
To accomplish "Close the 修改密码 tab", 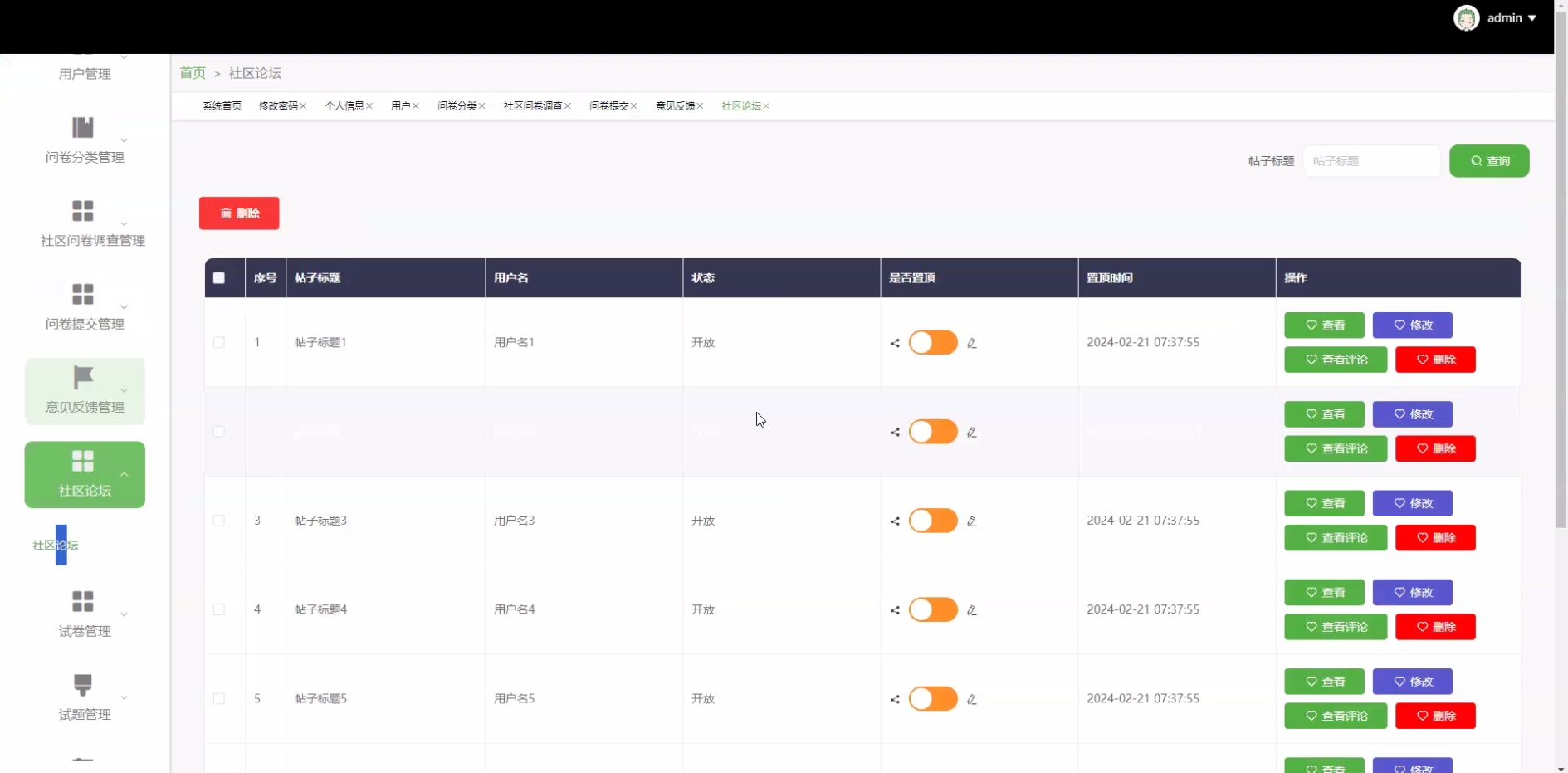I will pyautogui.click(x=304, y=106).
